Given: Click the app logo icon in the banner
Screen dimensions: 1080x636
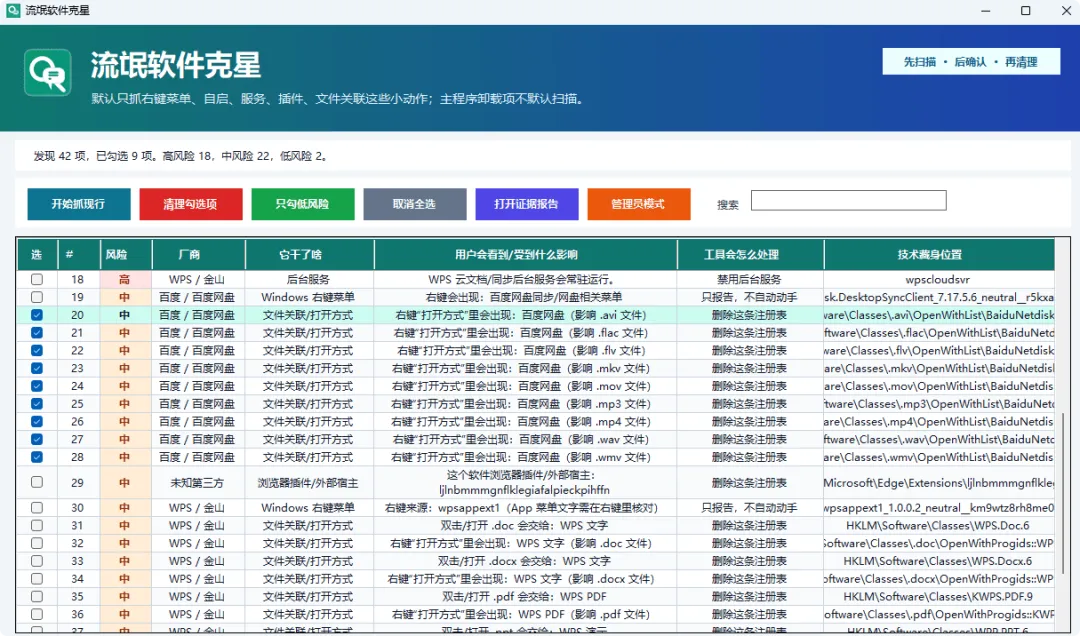Looking at the screenshot, I should (48, 72).
